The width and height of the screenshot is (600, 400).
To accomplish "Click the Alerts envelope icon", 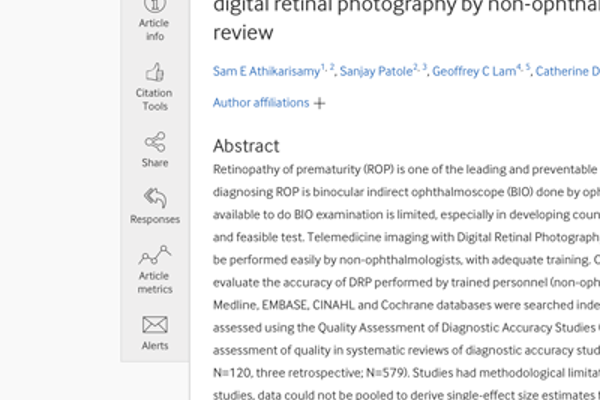I will click(x=154, y=324).
